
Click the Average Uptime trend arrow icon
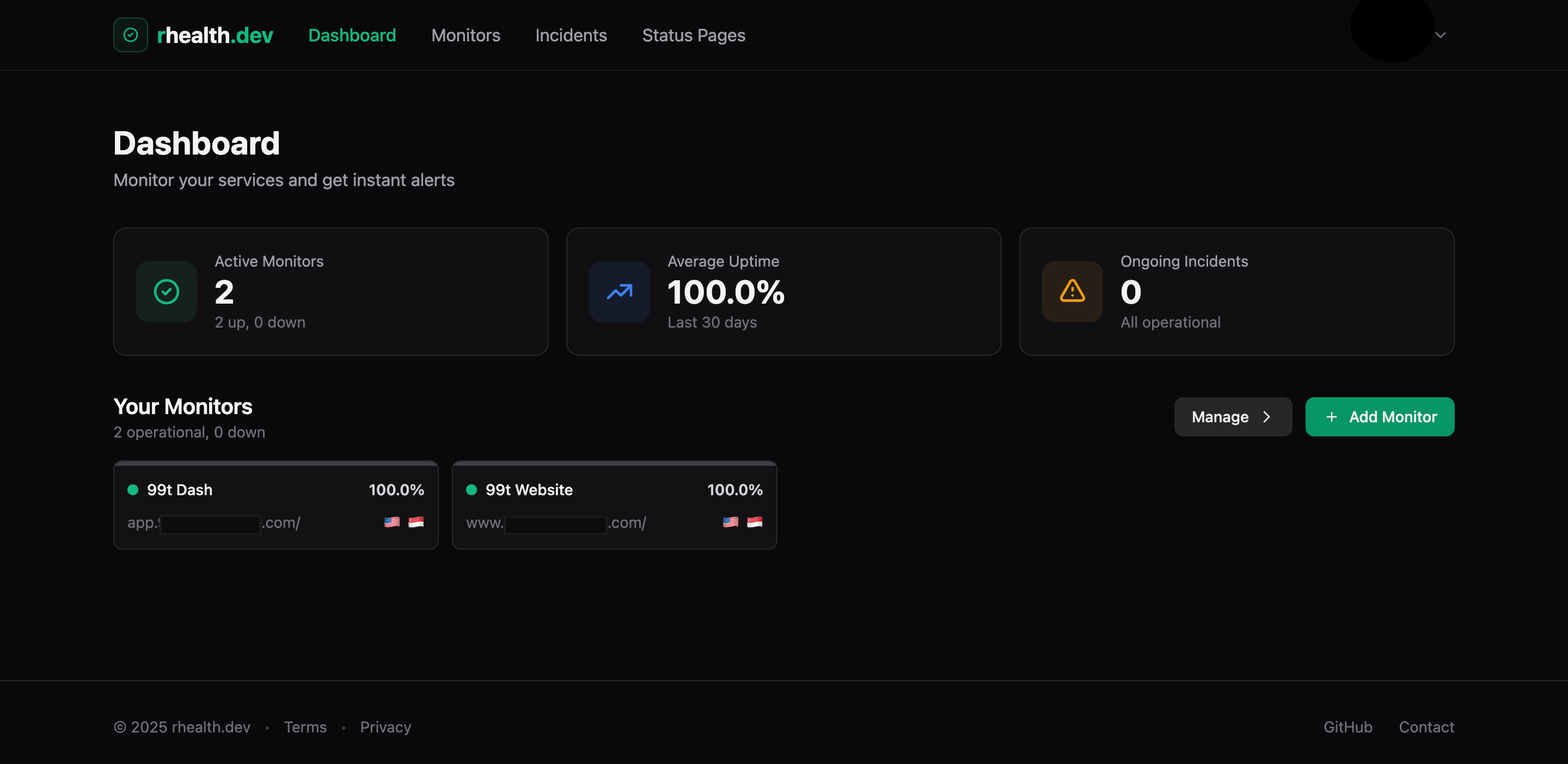coord(619,291)
